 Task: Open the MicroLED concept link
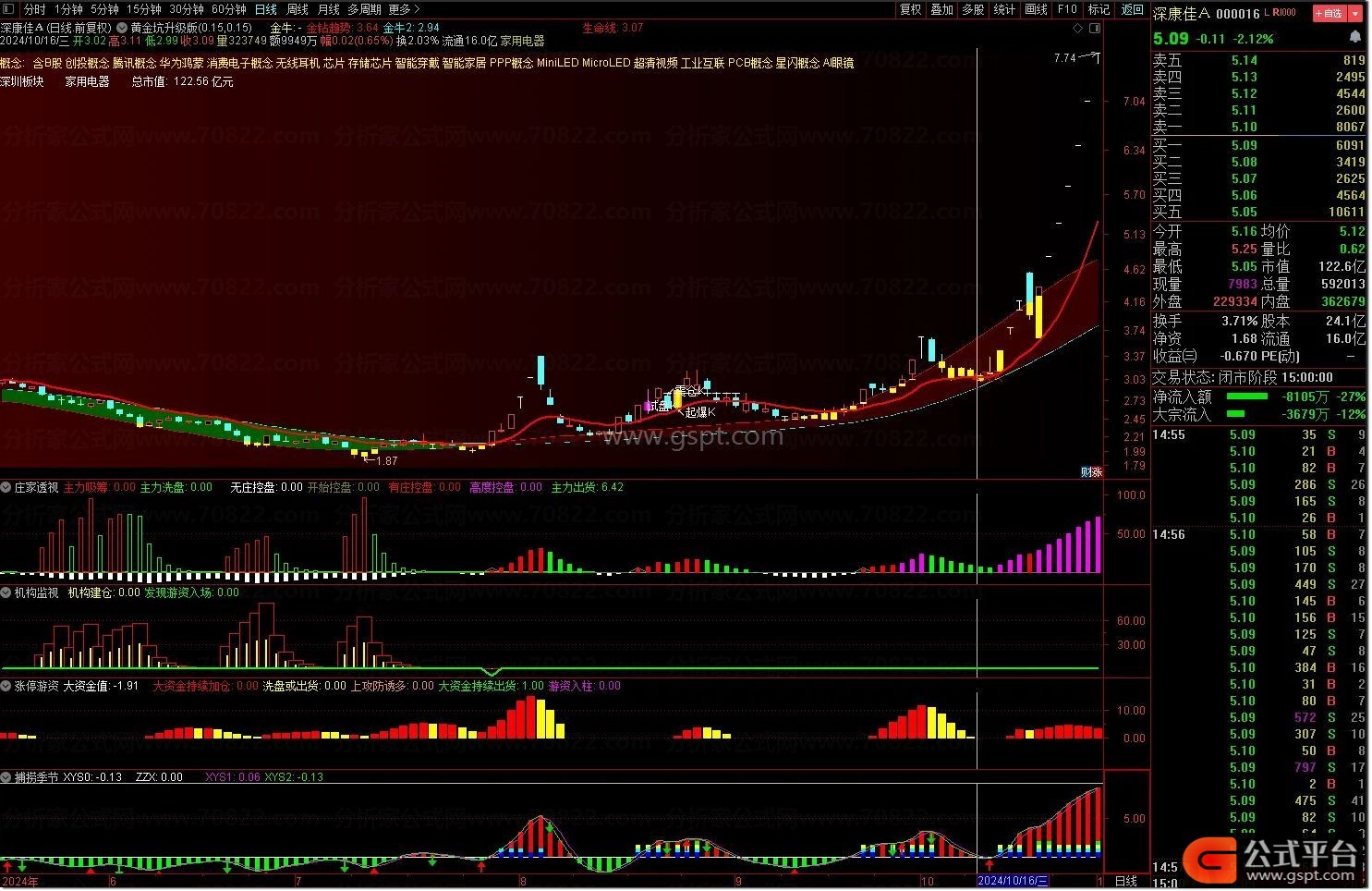click(x=606, y=63)
